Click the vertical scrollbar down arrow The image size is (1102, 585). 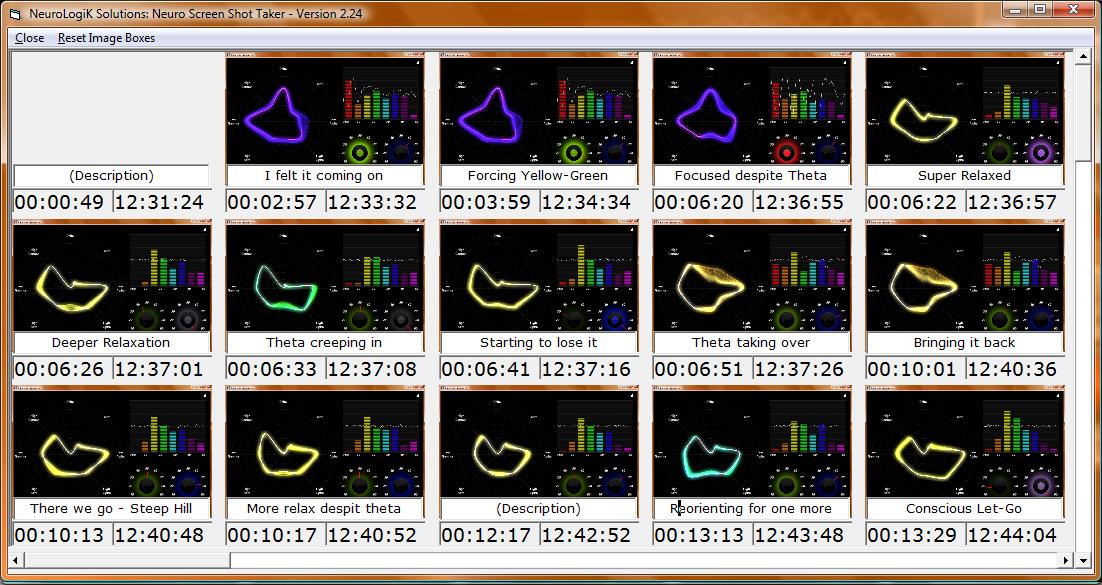(1082, 540)
